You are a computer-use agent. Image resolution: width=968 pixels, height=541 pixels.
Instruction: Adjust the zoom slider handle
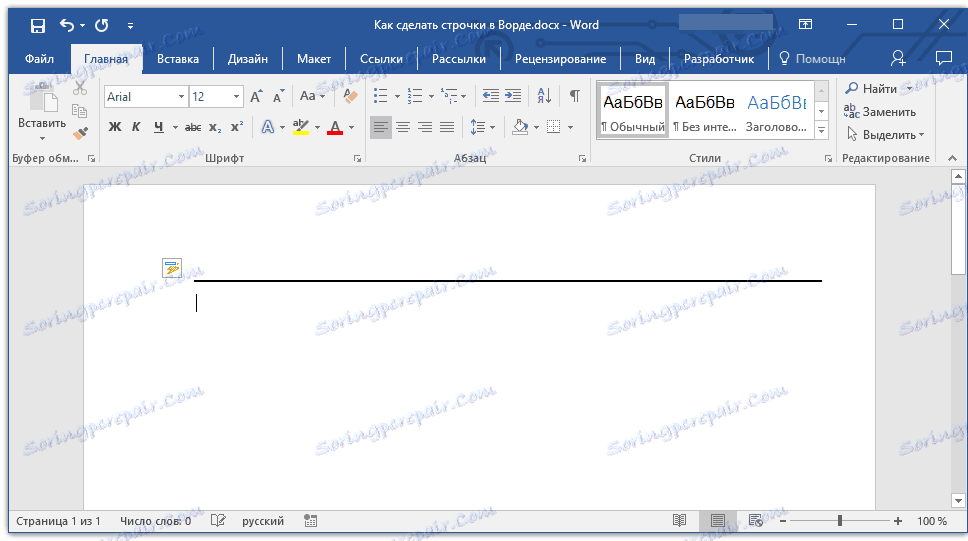click(x=840, y=521)
